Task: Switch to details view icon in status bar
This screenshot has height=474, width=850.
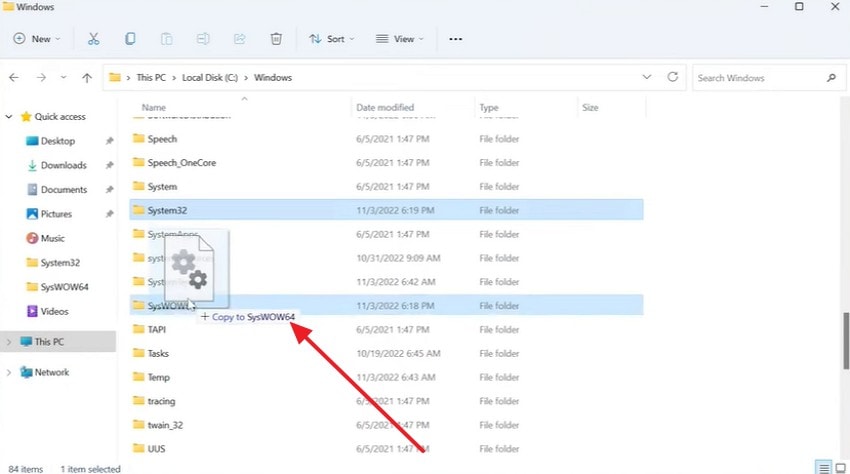Action: click(x=824, y=468)
